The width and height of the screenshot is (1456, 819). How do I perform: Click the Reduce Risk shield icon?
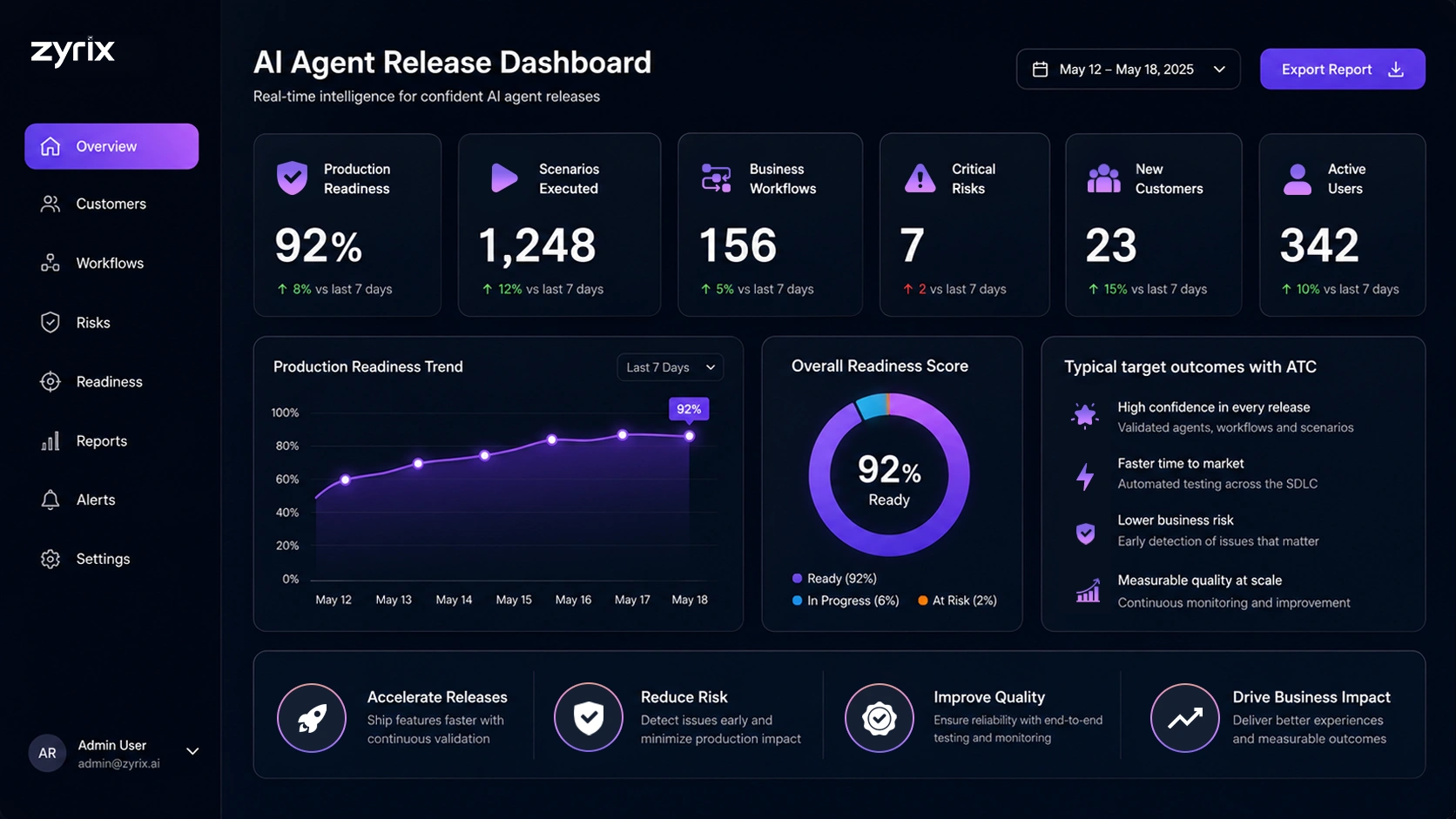589,718
